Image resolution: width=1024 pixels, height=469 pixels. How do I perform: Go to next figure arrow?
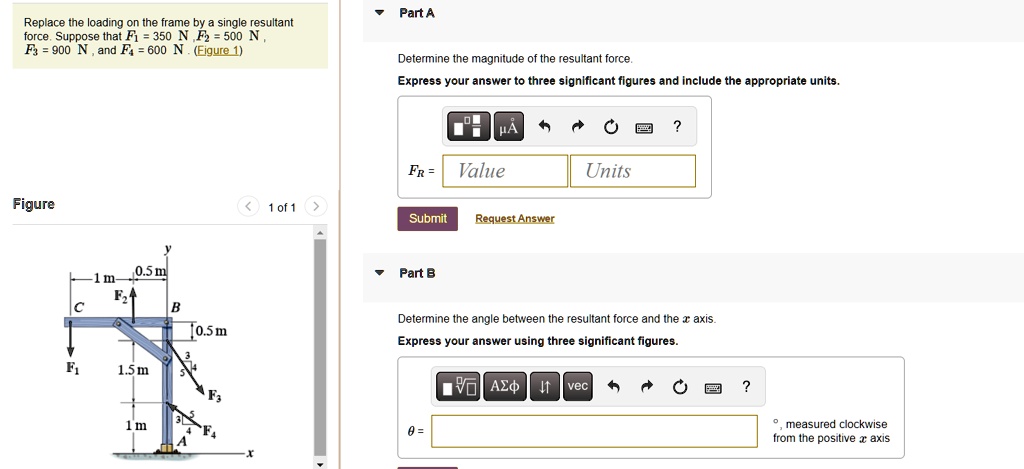tap(315, 207)
